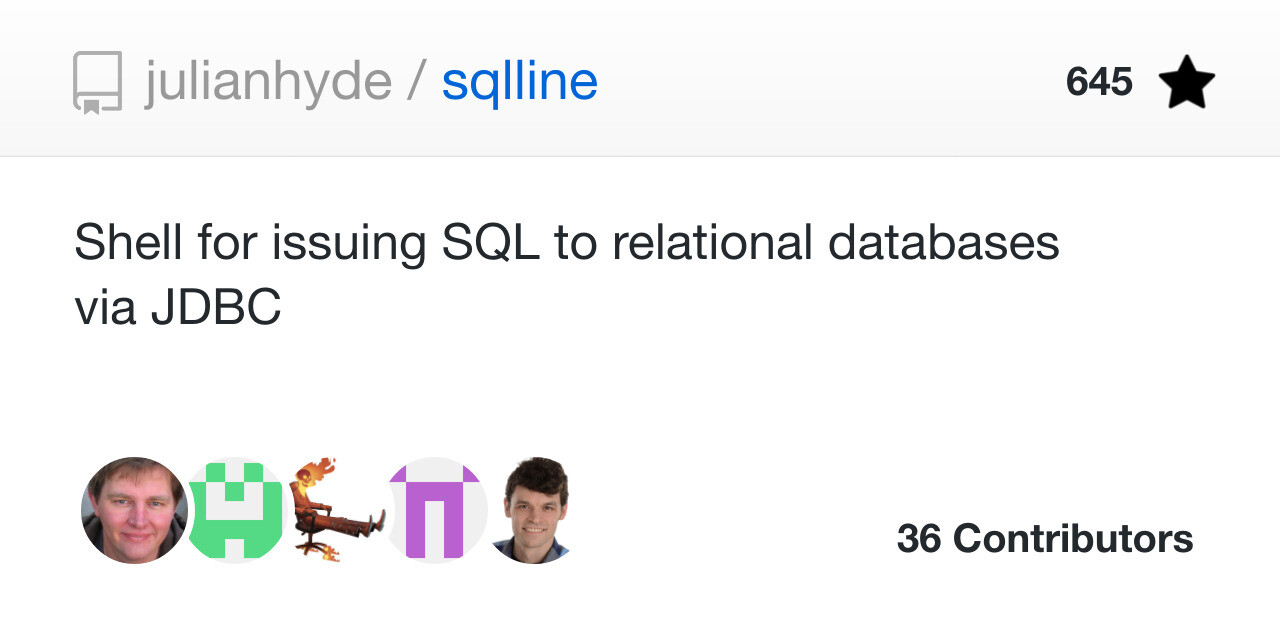Click the slash between owner and repo

tap(416, 82)
